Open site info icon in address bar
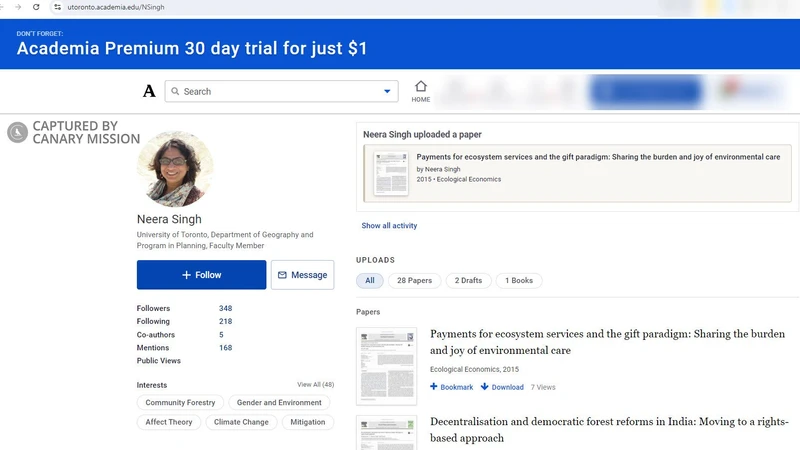The height and width of the screenshot is (450, 800). [57, 7]
